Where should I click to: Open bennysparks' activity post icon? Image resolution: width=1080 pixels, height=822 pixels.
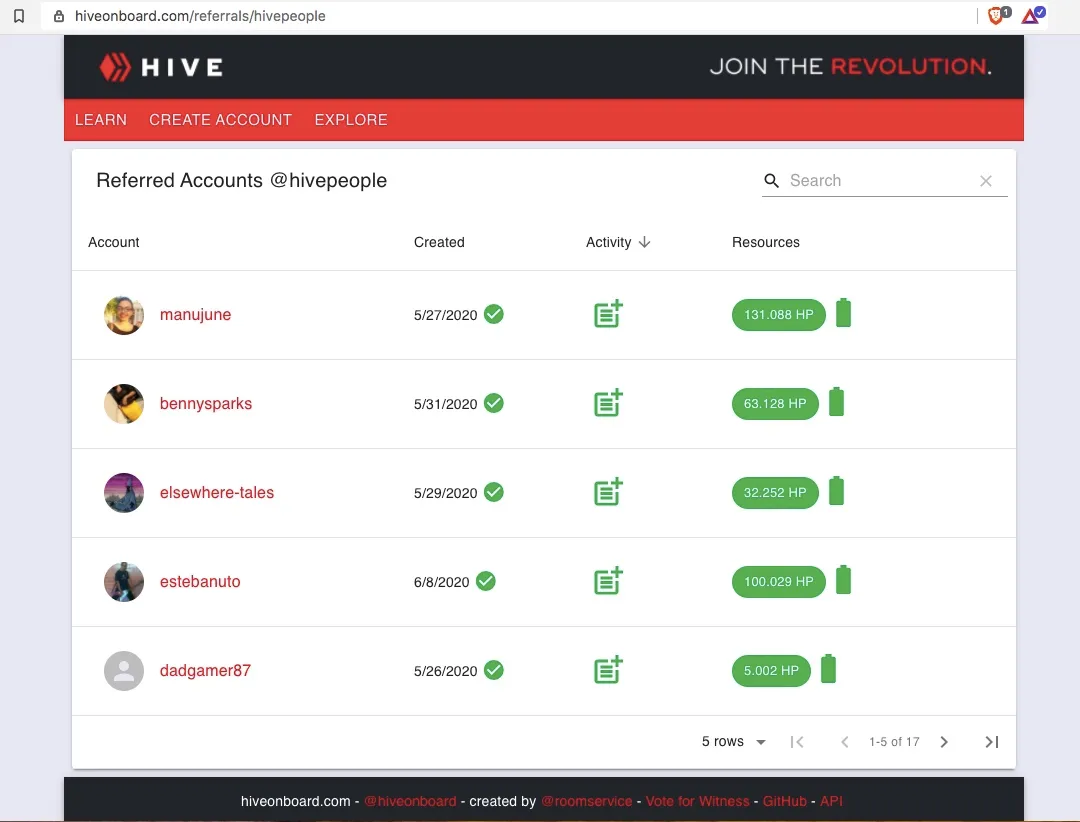coord(608,403)
